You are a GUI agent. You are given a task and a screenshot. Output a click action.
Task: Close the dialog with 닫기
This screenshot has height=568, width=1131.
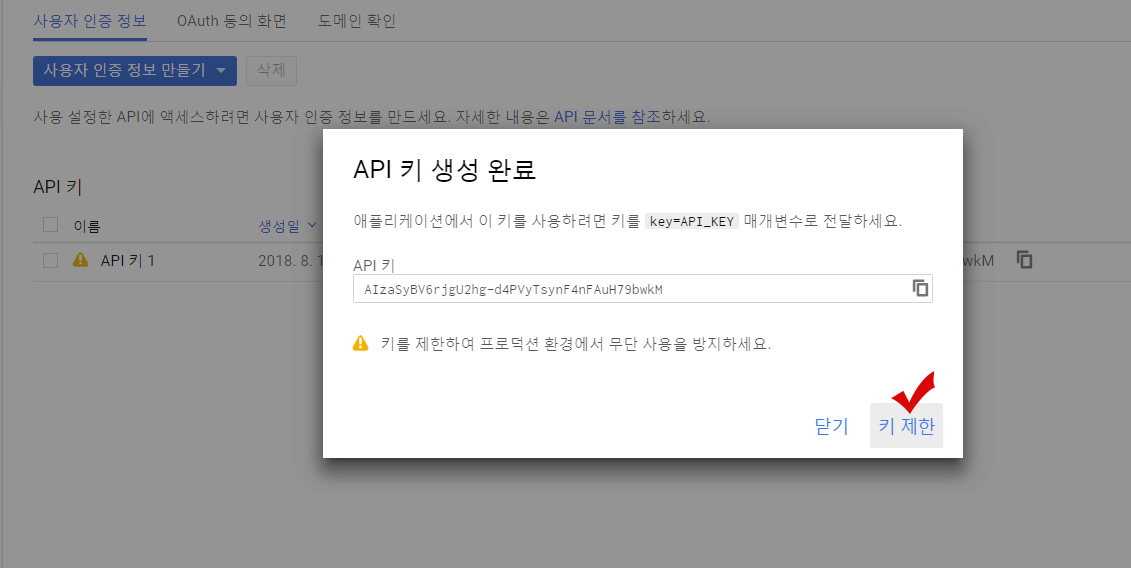tap(831, 426)
